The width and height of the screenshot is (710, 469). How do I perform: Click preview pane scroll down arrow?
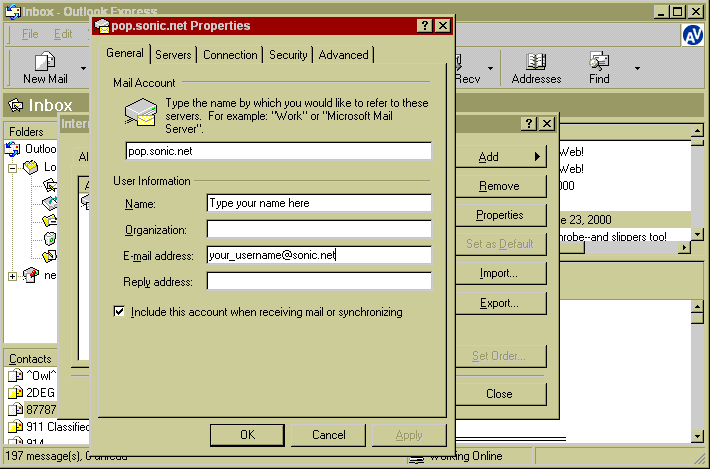[697, 436]
